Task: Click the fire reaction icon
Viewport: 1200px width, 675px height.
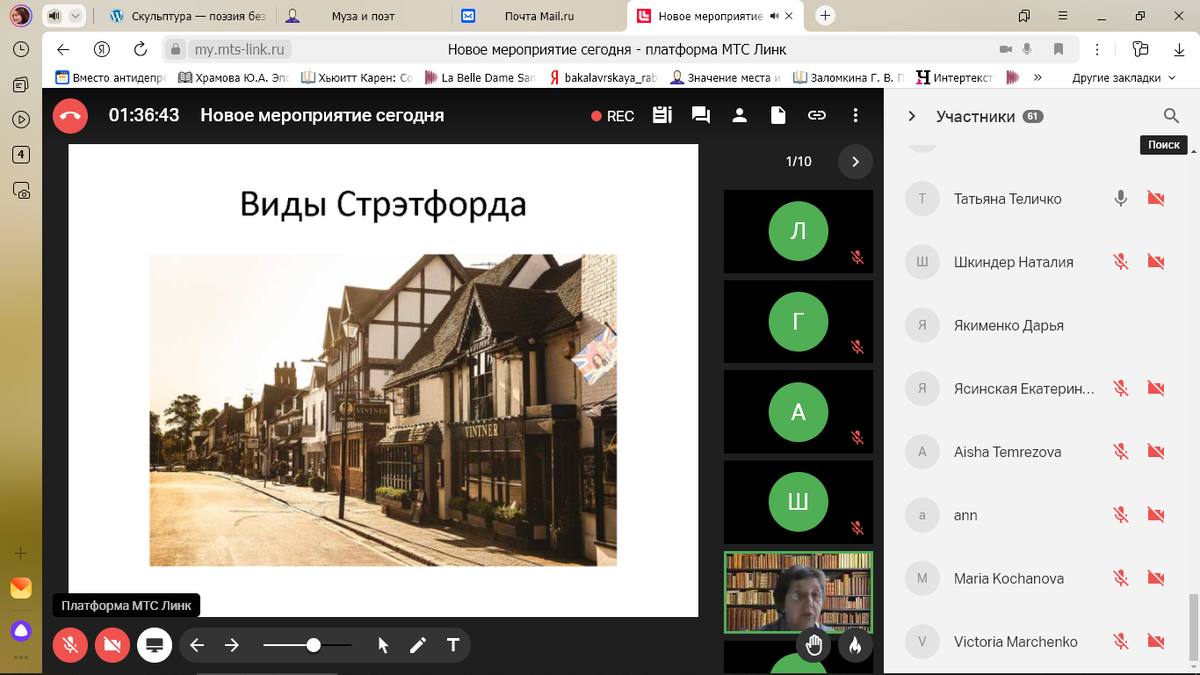Action: coord(854,646)
